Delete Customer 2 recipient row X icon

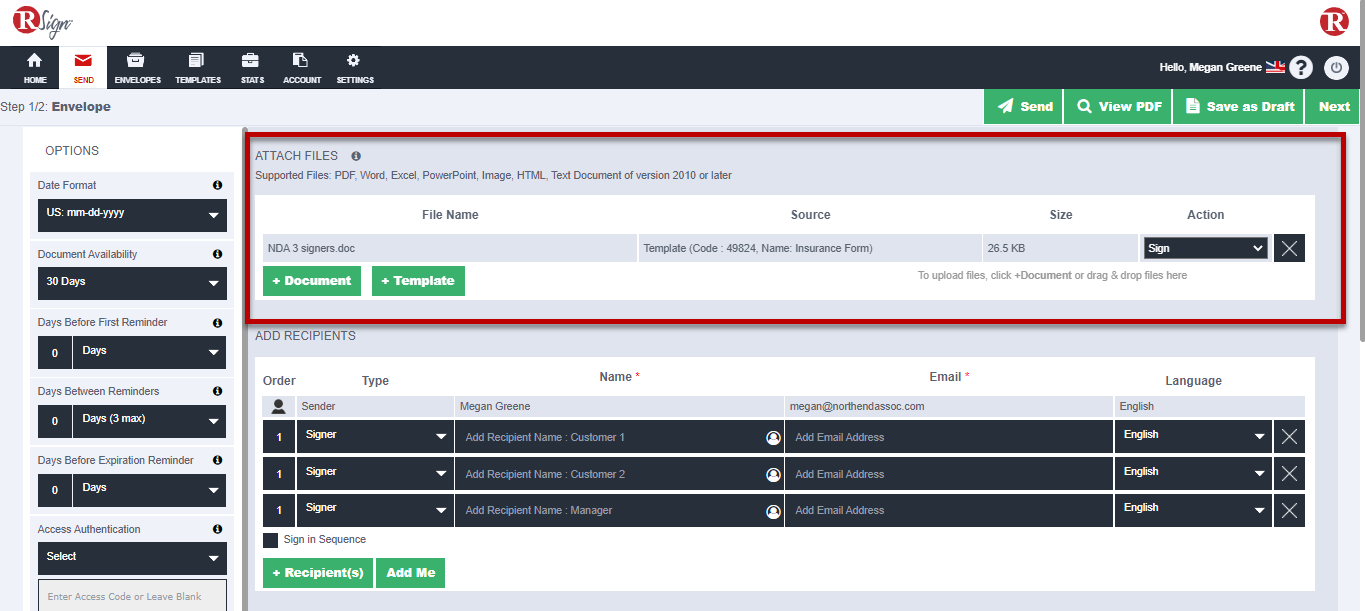pos(1289,474)
